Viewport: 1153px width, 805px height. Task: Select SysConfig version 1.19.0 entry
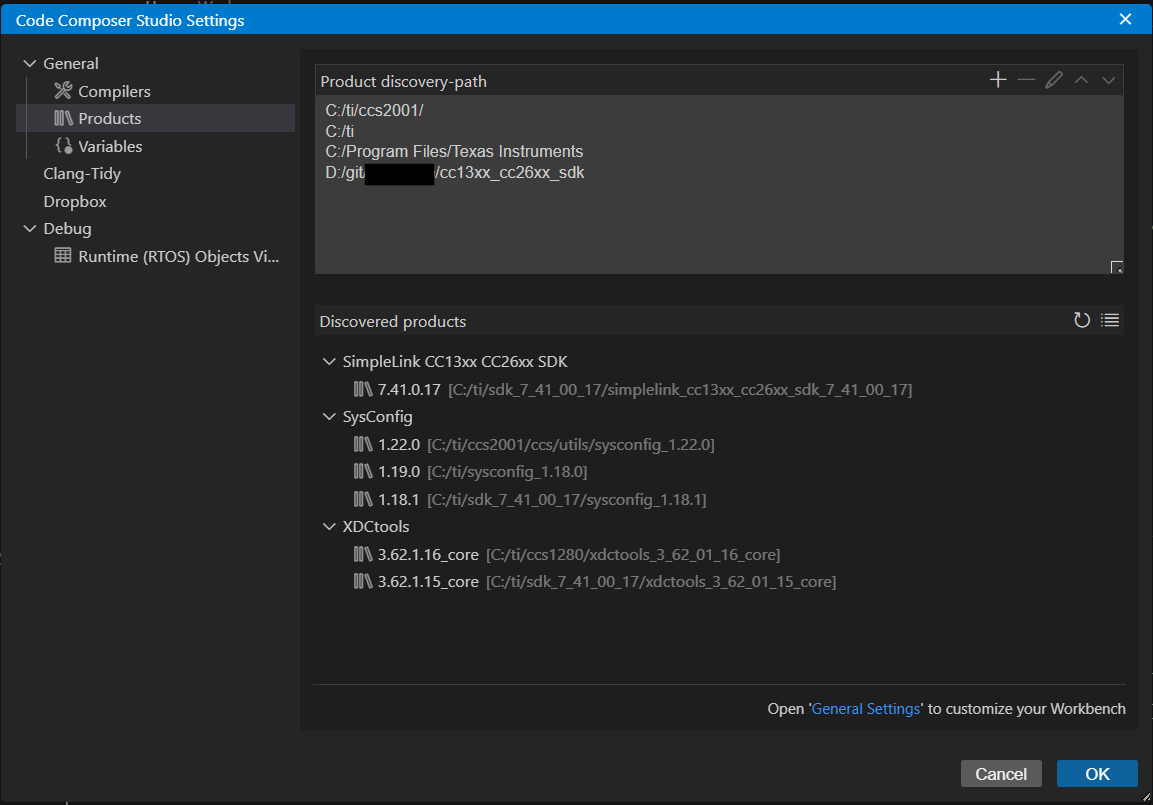470,471
